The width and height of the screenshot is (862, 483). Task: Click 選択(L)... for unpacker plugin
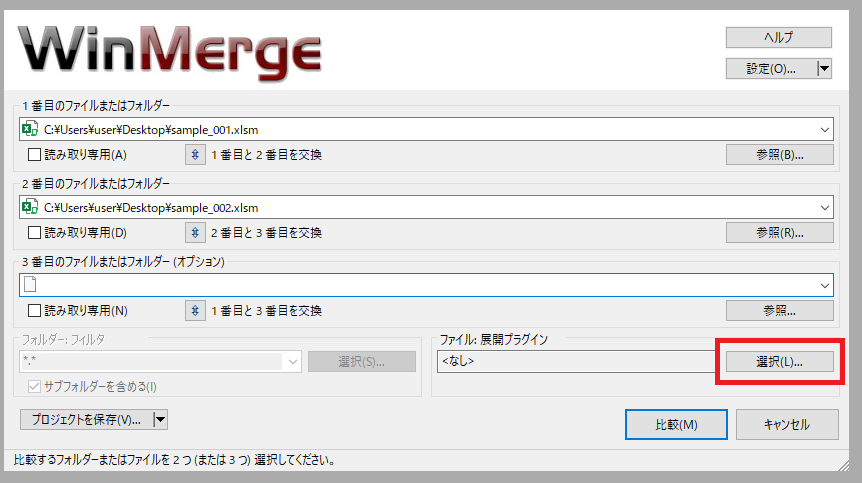(x=780, y=362)
